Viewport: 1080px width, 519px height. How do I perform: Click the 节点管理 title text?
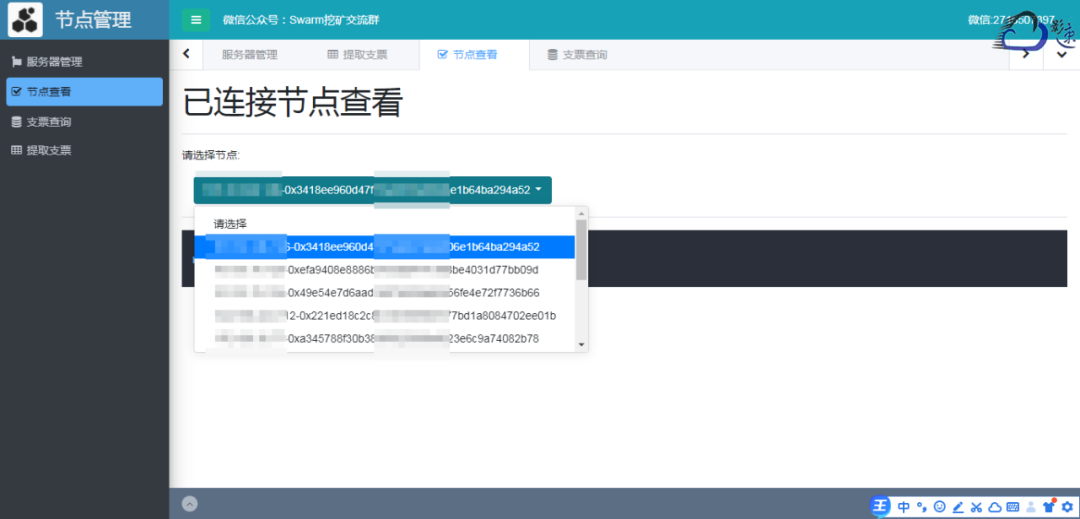coord(93,20)
